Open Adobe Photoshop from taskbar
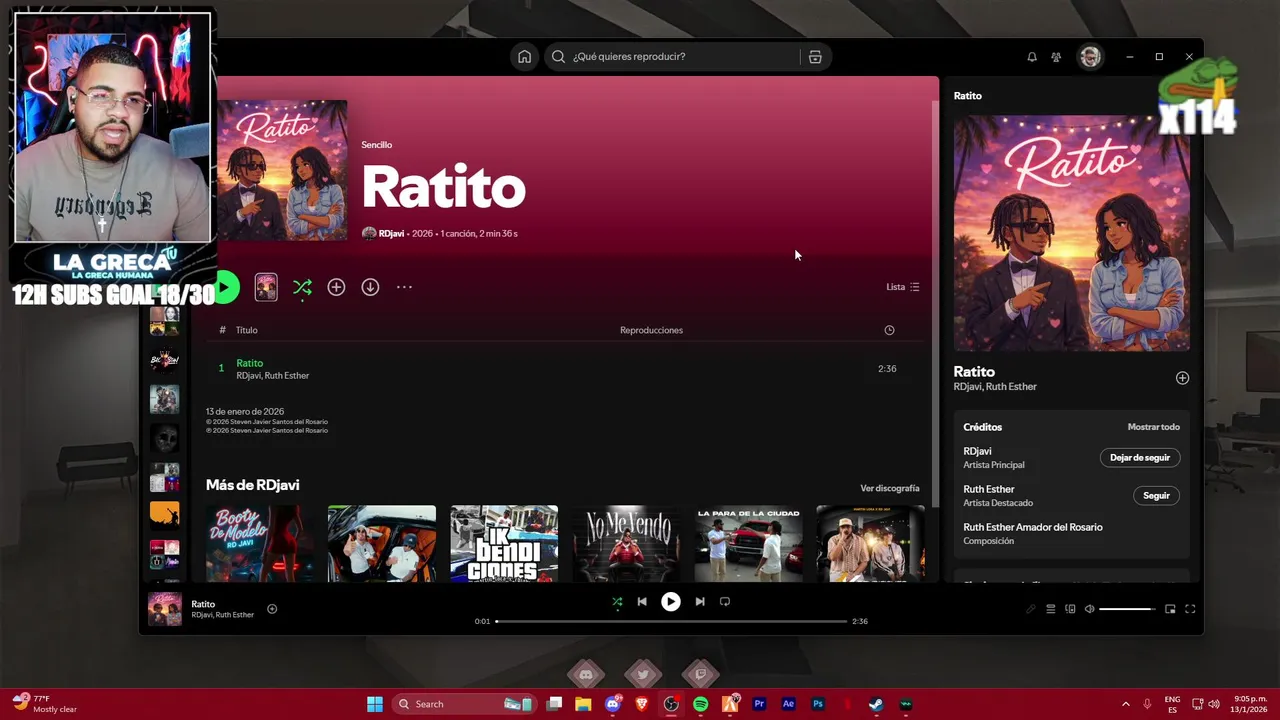The width and height of the screenshot is (1280, 720). (818, 704)
